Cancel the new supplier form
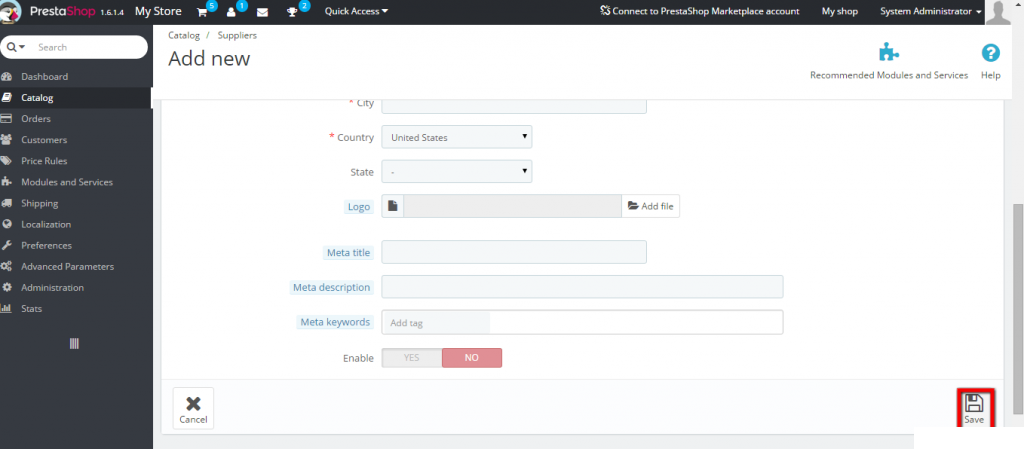 tap(193, 409)
